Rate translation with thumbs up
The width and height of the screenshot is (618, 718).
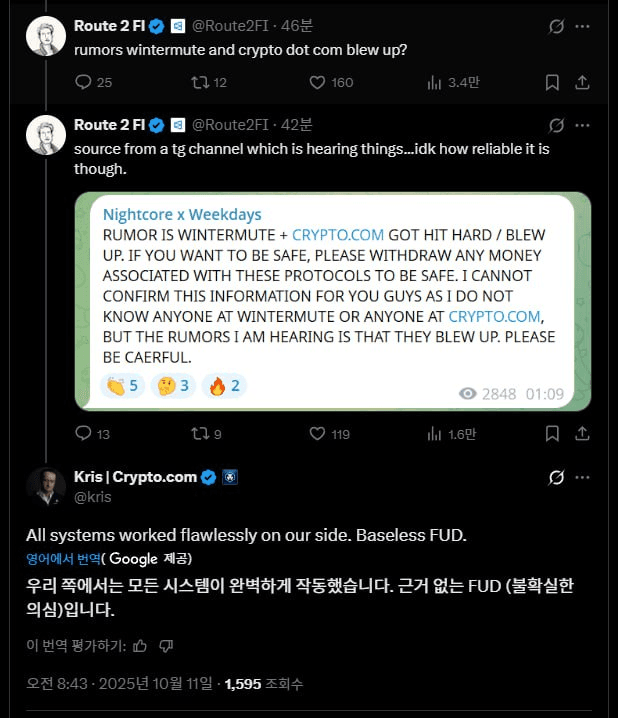pos(140,645)
